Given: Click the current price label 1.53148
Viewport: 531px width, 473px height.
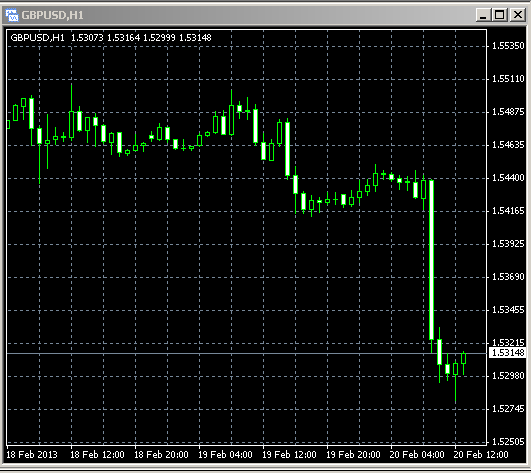Looking at the screenshot, I should point(508,353).
